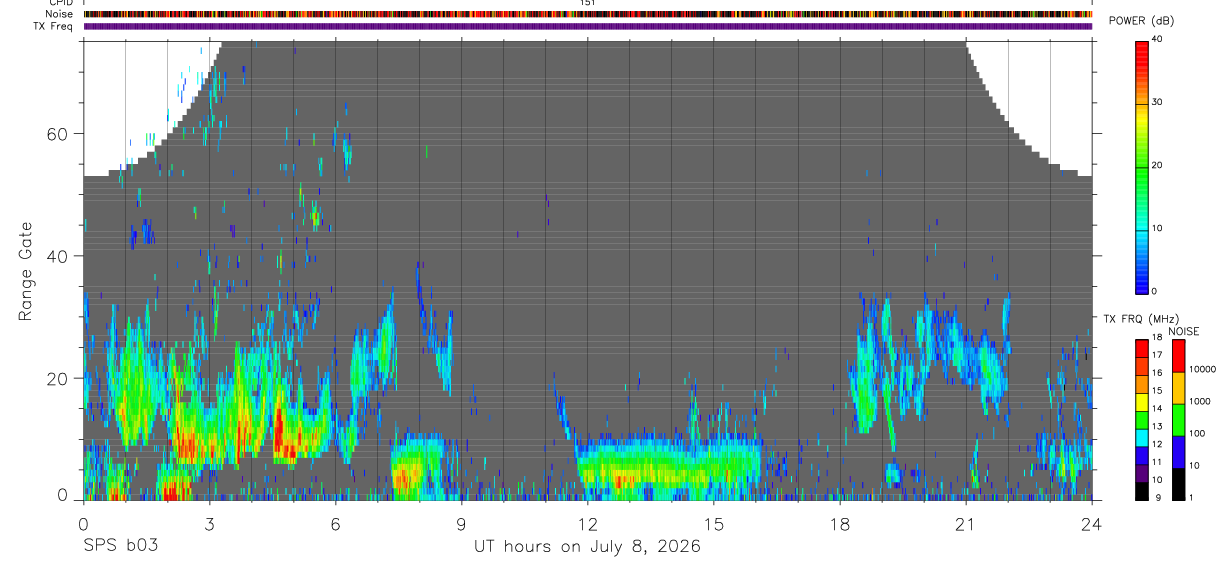This screenshot has width=1228, height=567.
Task: Select the 6 hour tick label
Action: pyautogui.click(x=336, y=523)
